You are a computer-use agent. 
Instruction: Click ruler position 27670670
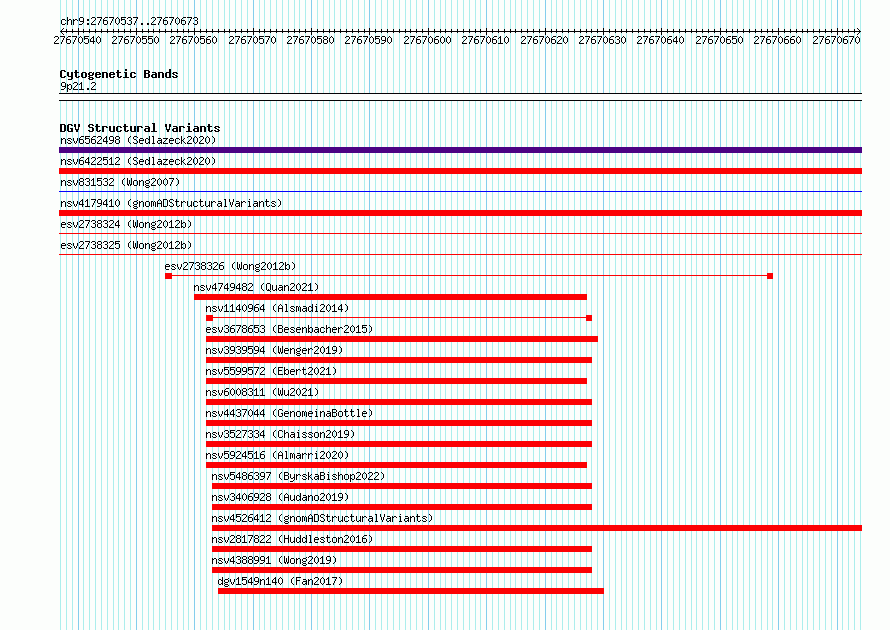(x=836, y=40)
